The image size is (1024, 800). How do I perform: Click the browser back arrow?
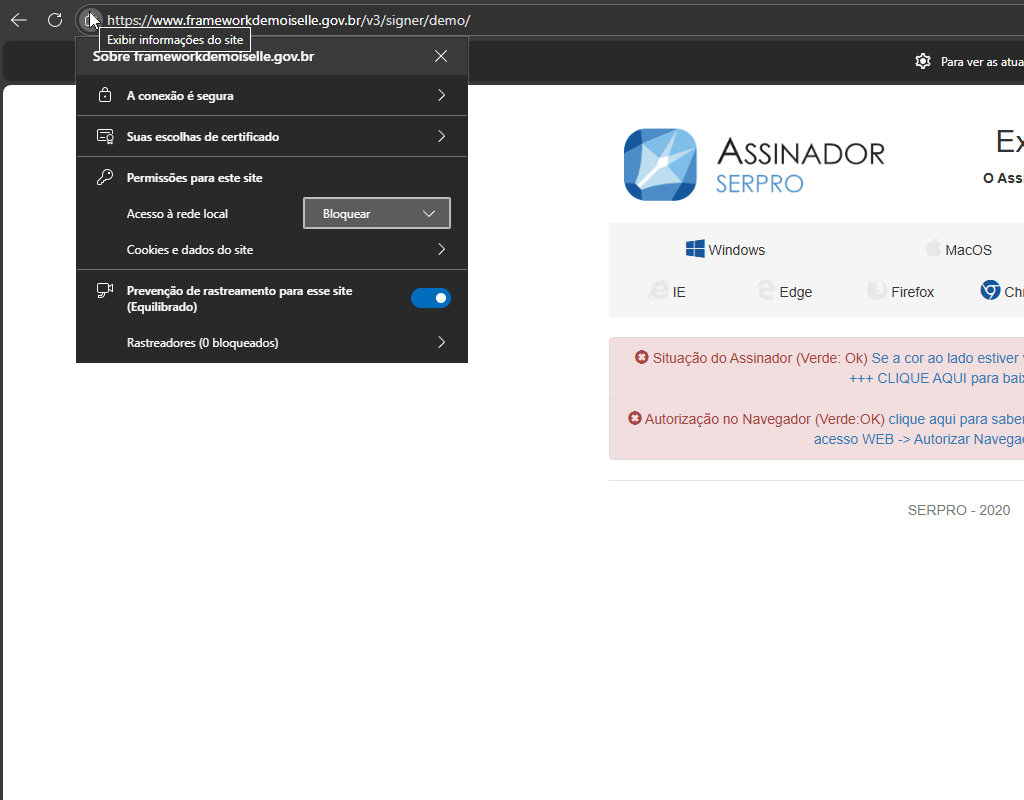click(19, 20)
